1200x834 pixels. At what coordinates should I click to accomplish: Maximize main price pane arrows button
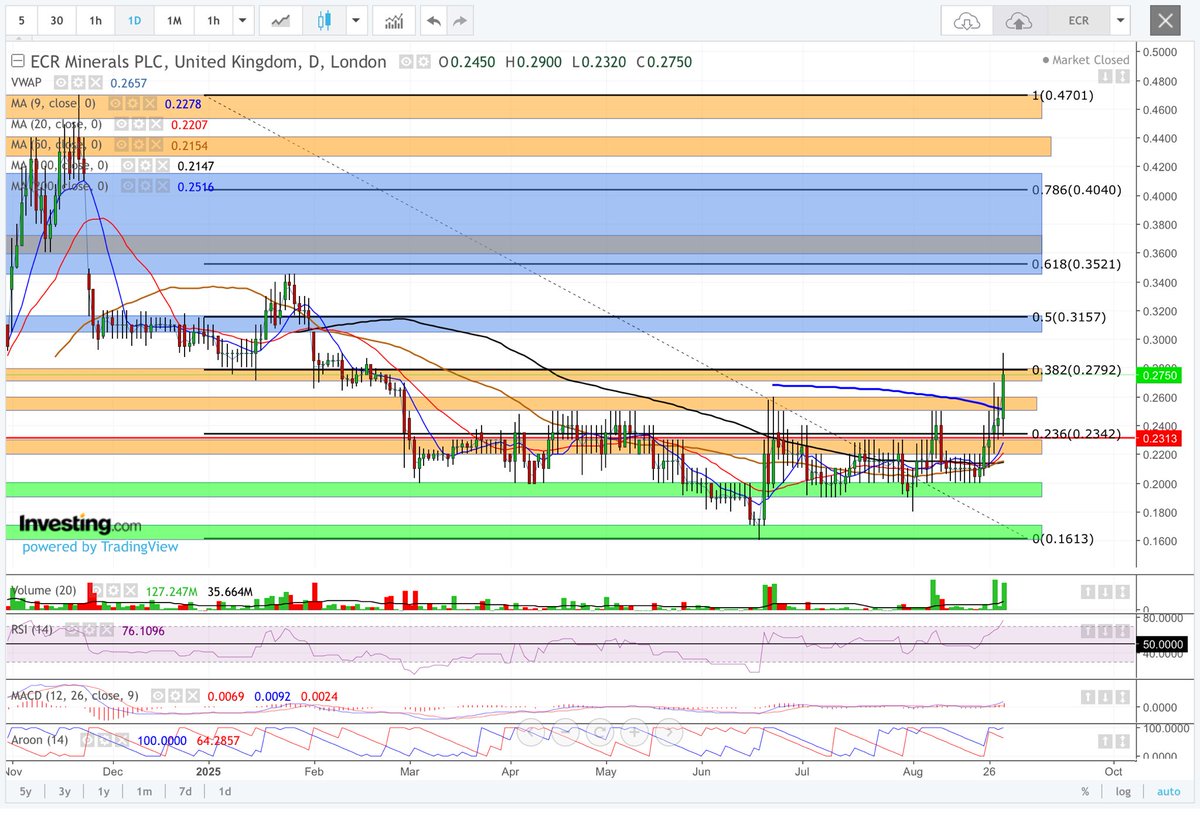1122,76
